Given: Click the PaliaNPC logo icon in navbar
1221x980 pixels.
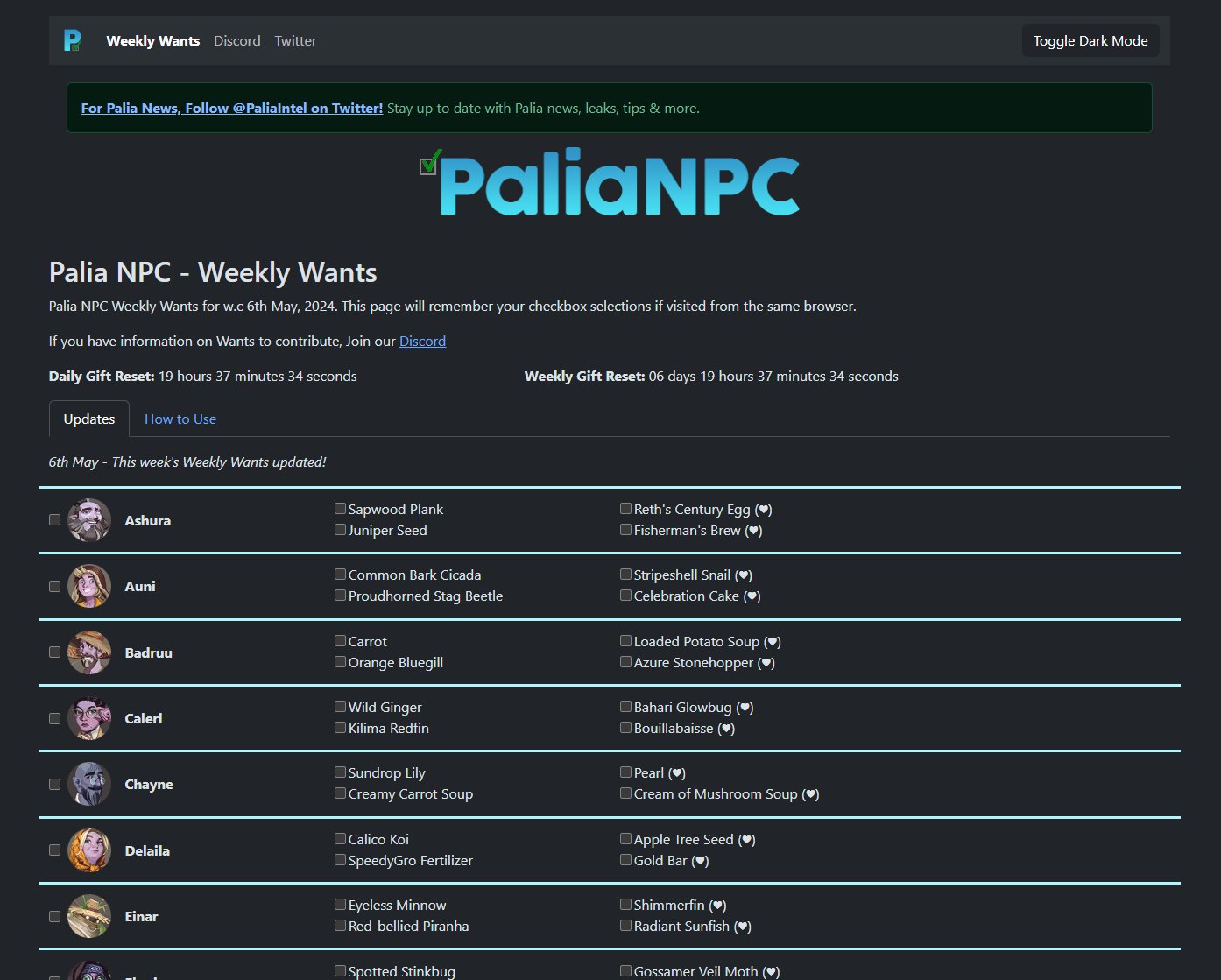Looking at the screenshot, I should pos(73,40).
